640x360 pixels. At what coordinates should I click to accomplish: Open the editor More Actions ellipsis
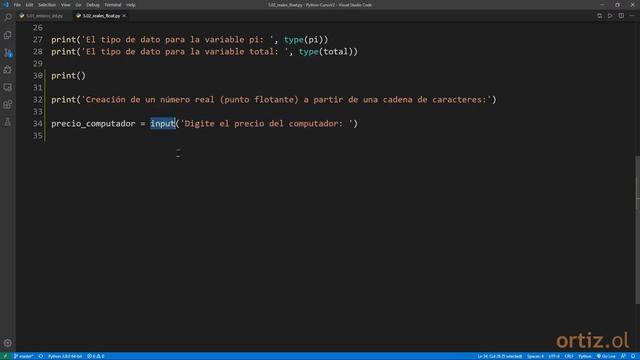tap(632, 16)
